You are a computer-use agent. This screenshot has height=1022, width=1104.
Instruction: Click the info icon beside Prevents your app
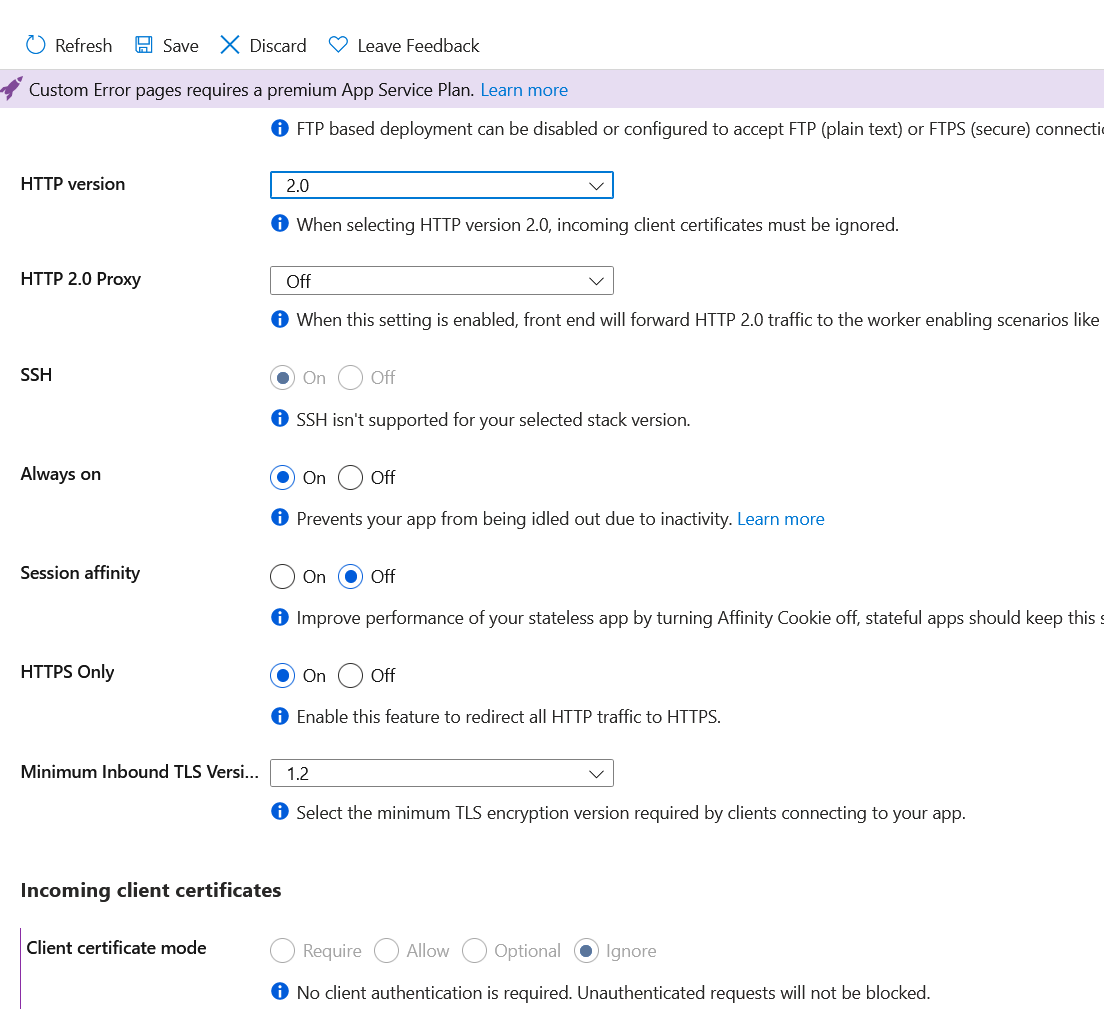click(x=280, y=518)
